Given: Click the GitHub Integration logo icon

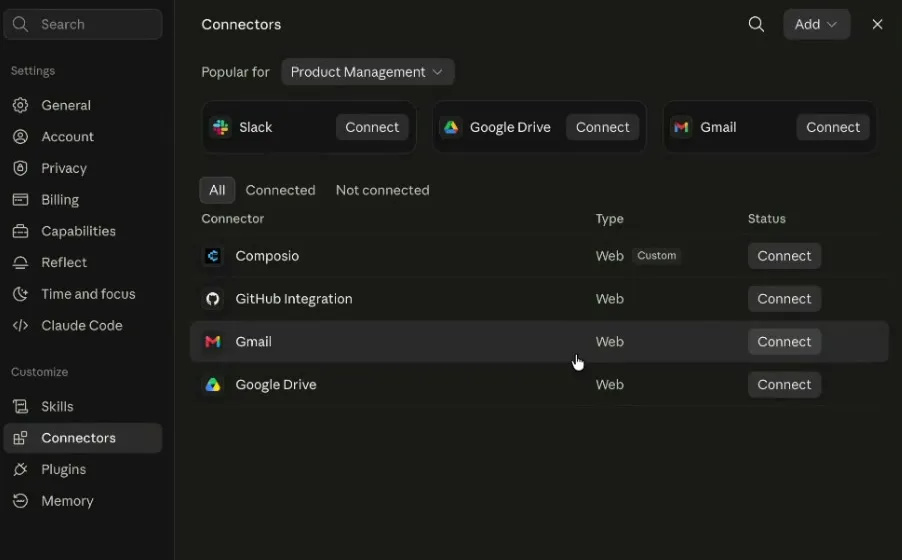Looking at the screenshot, I should [213, 299].
